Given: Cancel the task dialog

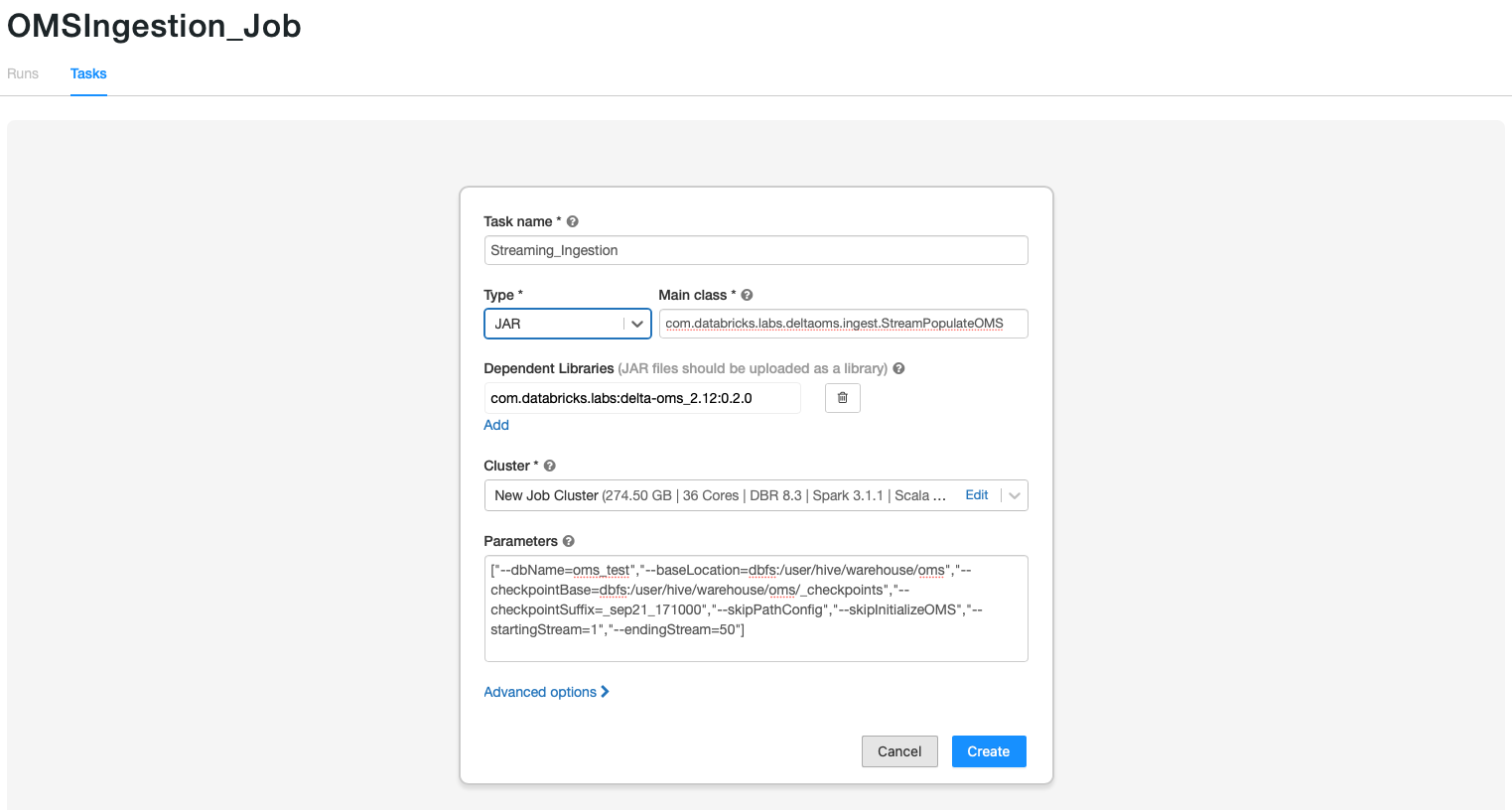Looking at the screenshot, I should pyautogui.click(x=899, y=751).
